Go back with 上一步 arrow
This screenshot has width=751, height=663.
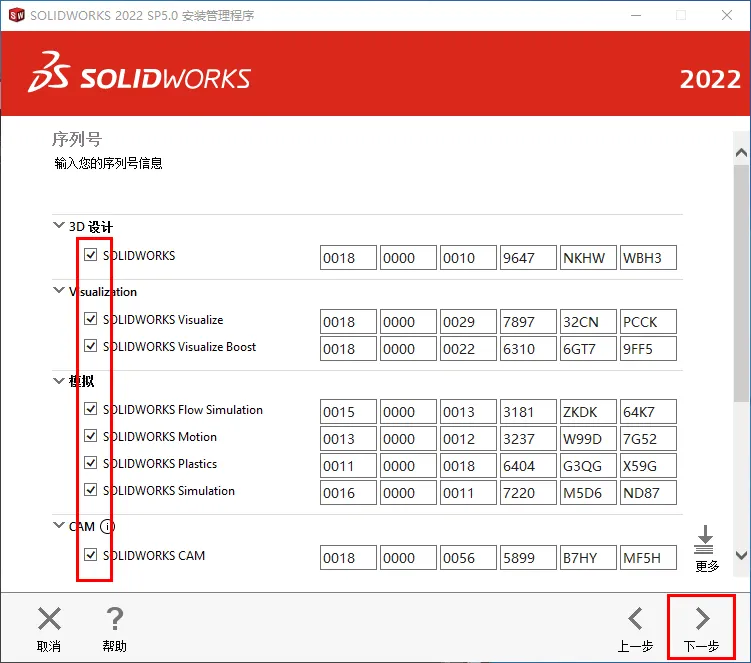tap(635, 618)
